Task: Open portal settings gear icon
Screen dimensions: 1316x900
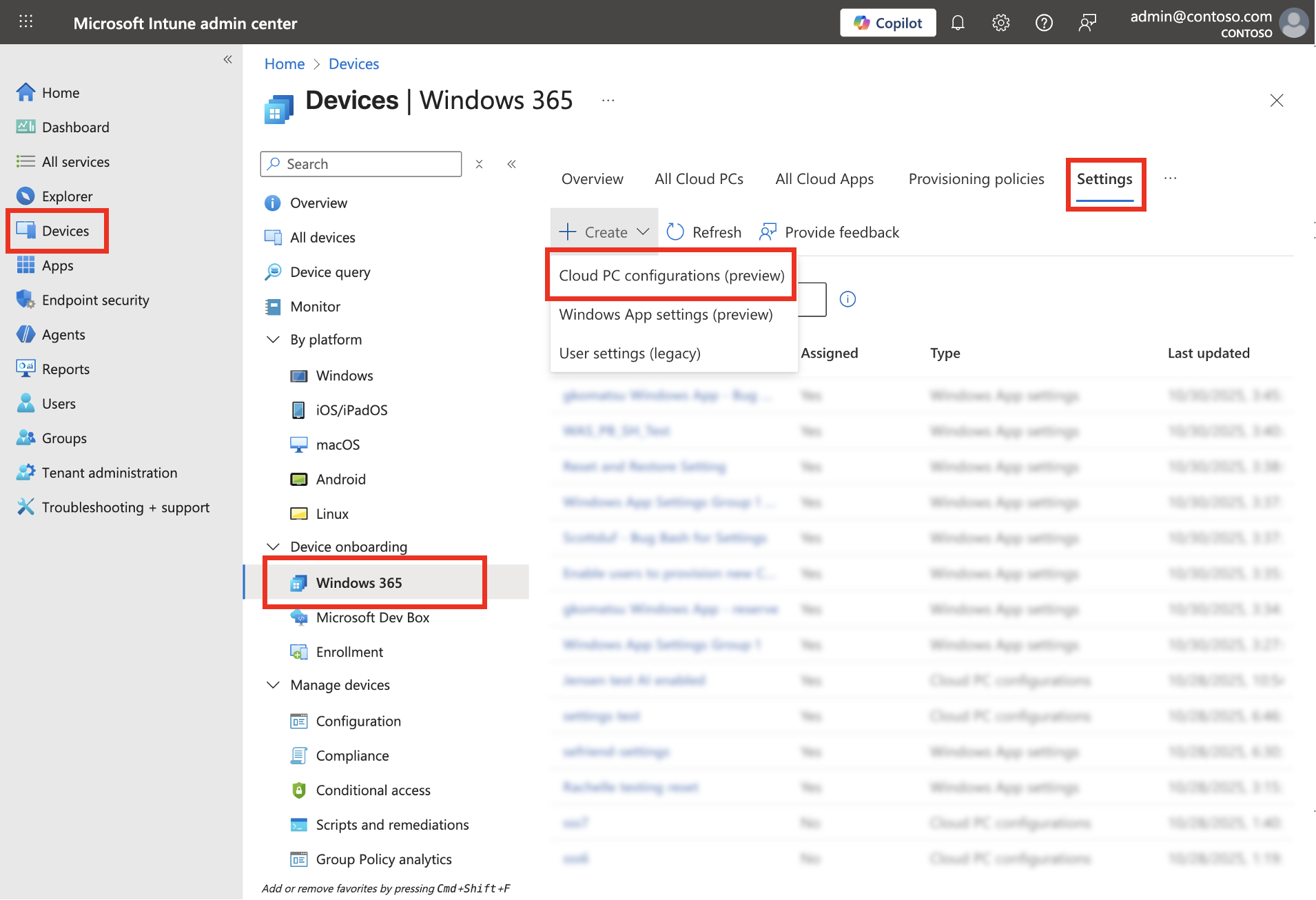Action: tap(1001, 23)
